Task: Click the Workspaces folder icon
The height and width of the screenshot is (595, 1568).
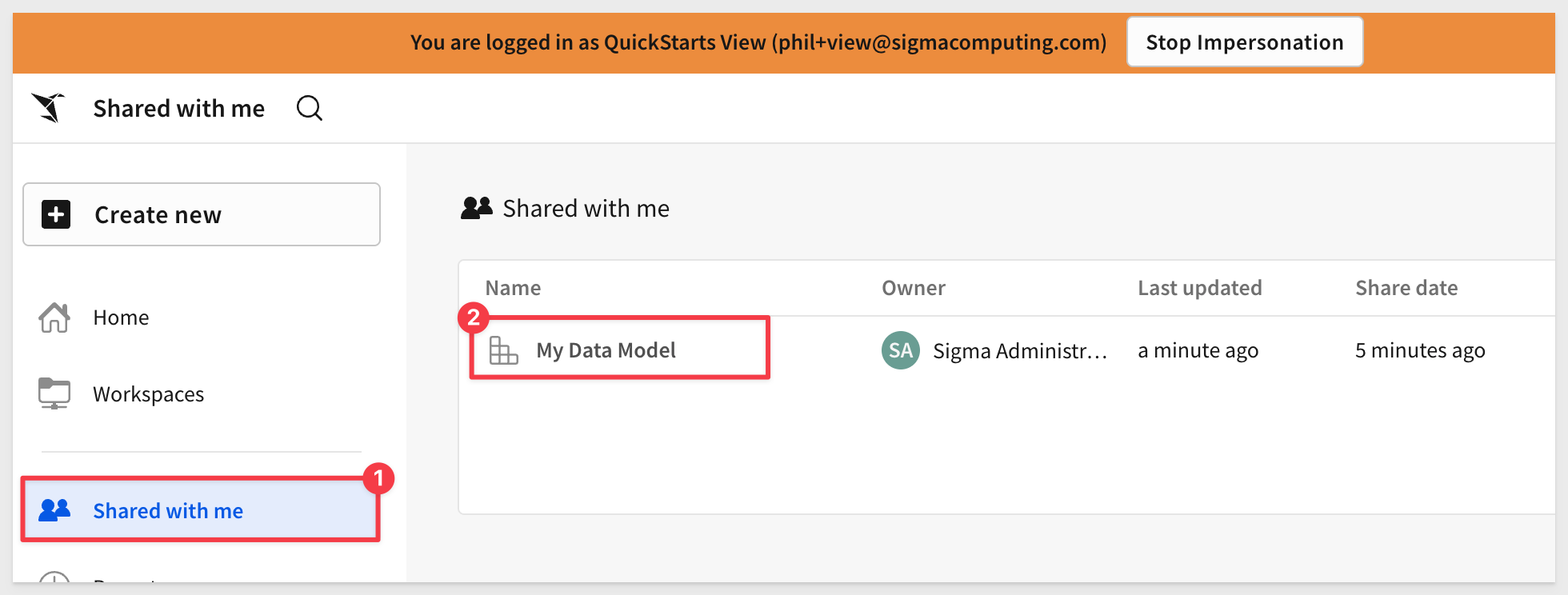Action: (54, 393)
